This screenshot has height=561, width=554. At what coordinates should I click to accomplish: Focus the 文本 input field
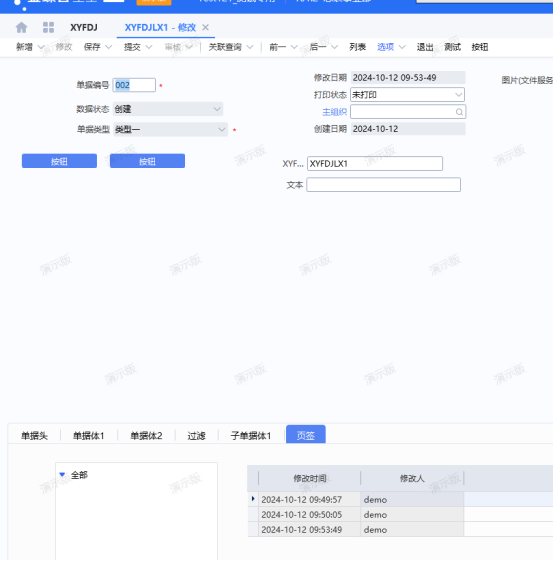384,185
